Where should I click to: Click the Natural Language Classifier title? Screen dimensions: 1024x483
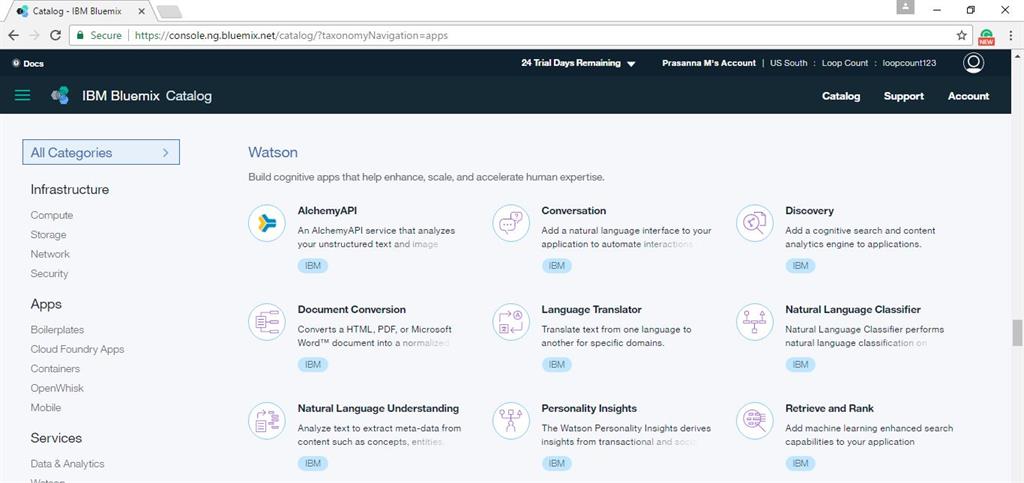853,309
